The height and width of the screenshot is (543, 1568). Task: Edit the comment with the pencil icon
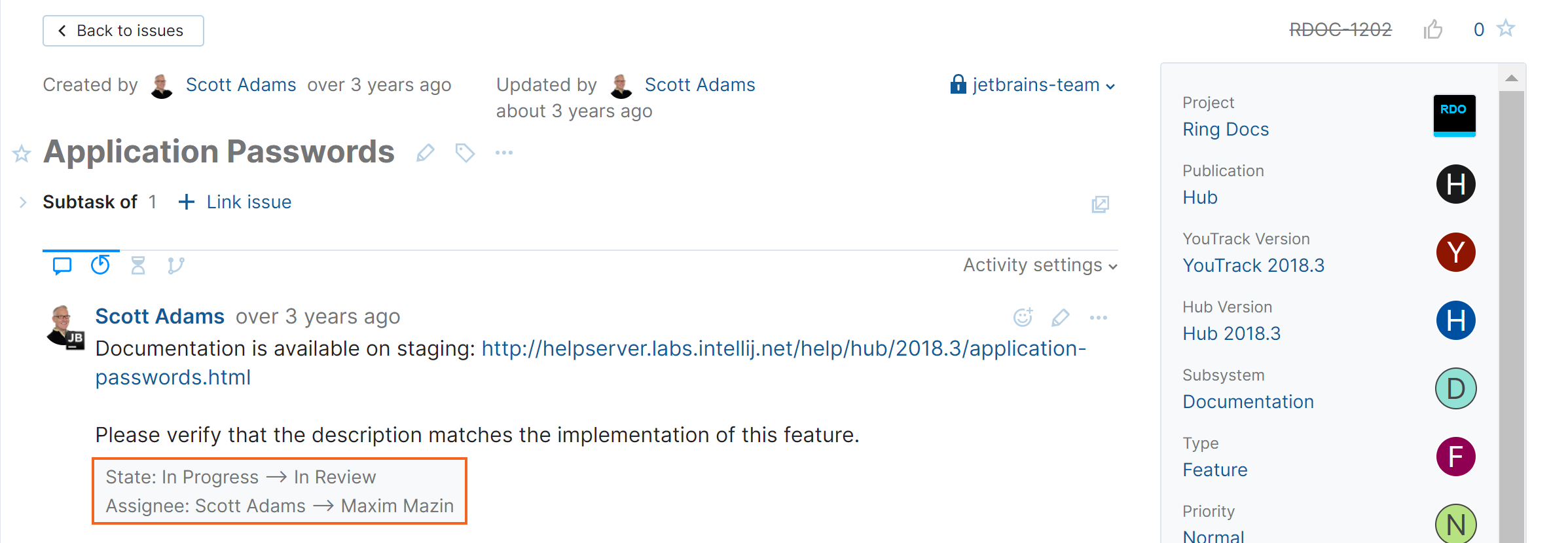pyautogui.click(x=1061, y=317)
